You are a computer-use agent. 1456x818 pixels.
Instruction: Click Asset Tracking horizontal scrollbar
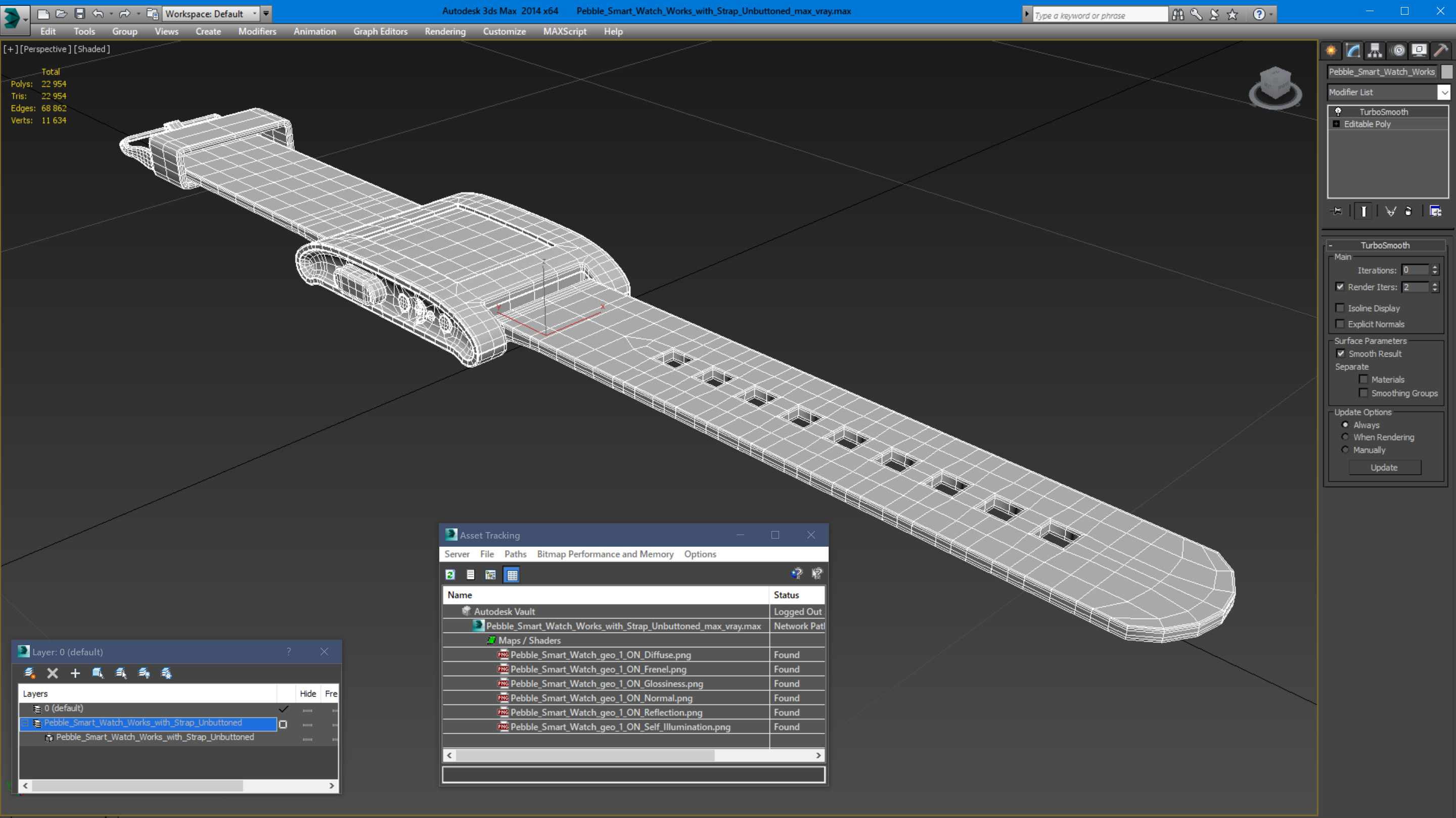click(633, 755)
